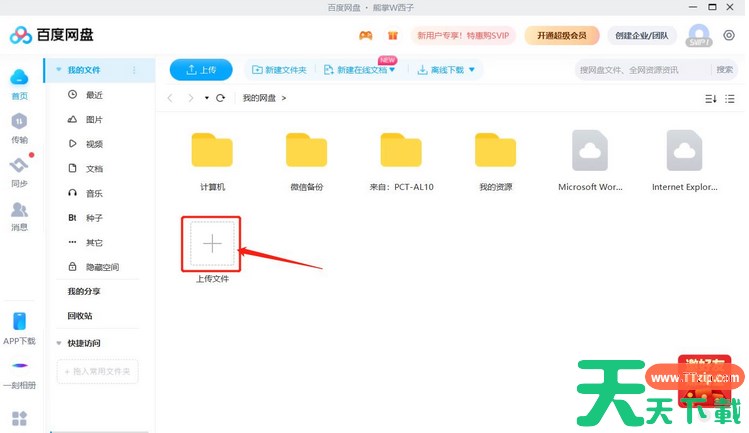Click 创建企业/团队 button

pos(642,35)
